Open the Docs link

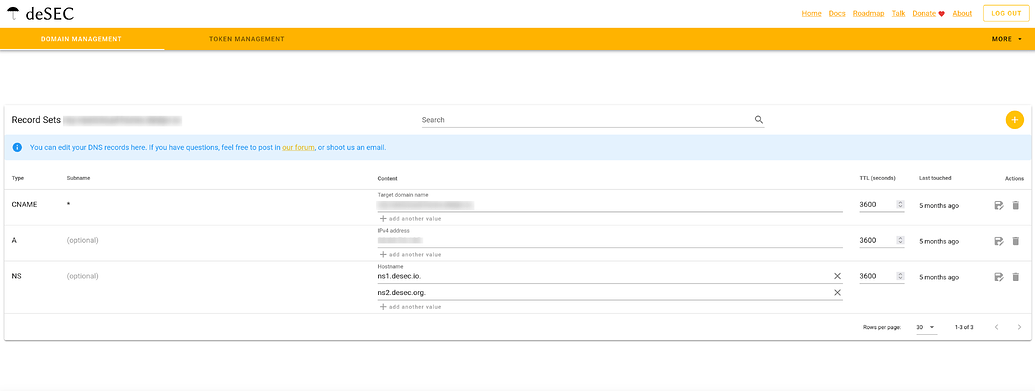(837, 13)
